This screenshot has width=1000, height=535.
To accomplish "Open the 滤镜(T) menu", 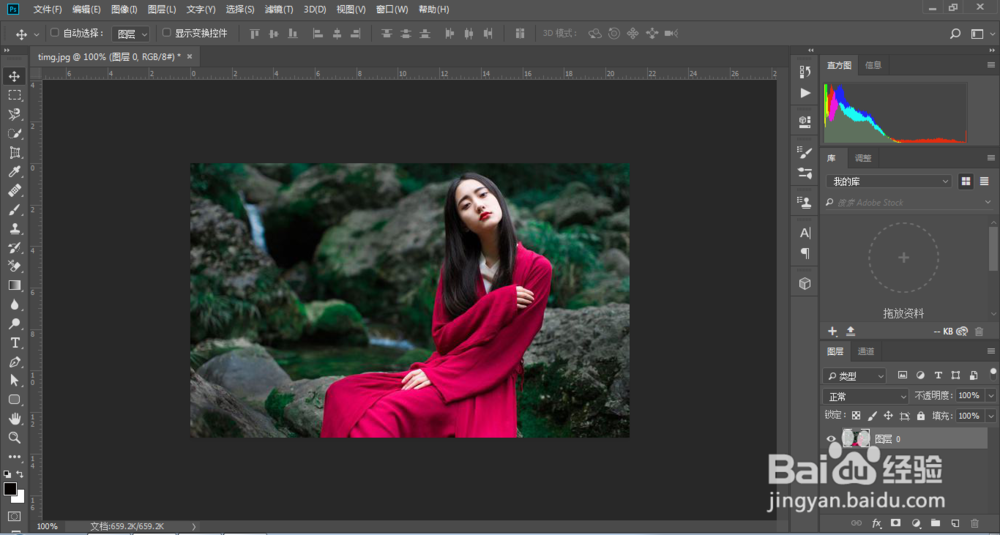I will point(279,10).
